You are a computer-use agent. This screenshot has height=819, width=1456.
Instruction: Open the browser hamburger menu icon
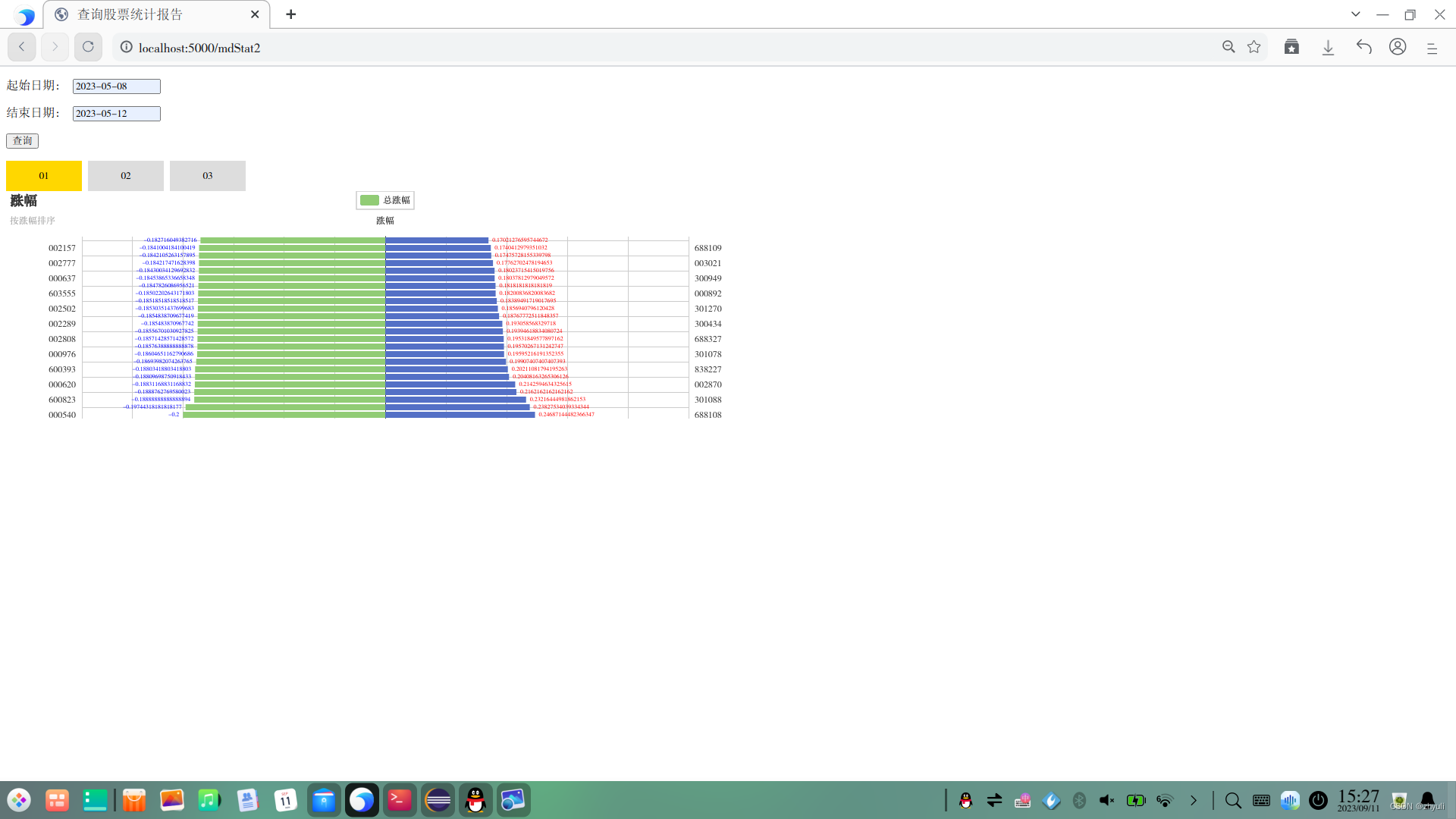1432,48
